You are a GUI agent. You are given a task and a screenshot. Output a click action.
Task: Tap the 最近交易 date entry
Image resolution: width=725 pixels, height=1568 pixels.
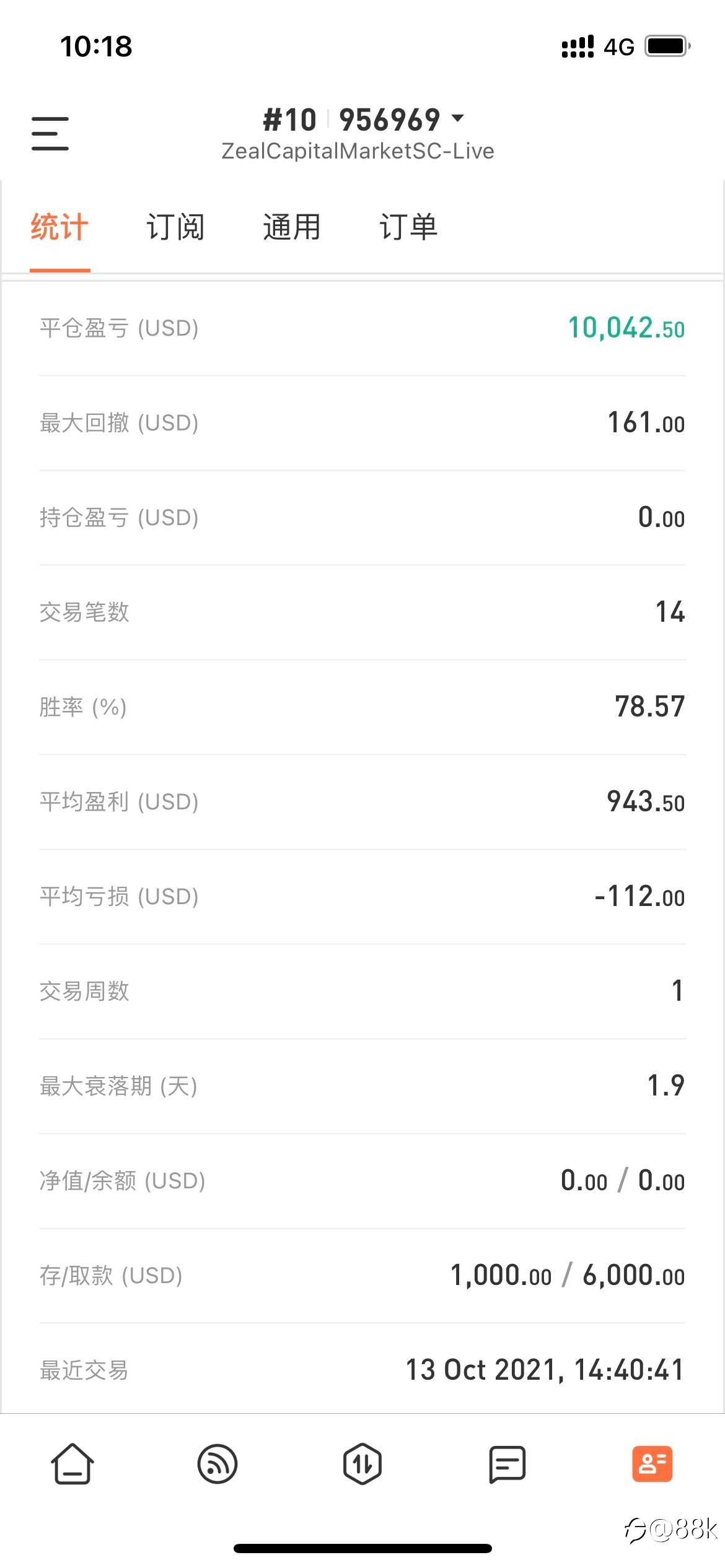click(545, 1370)
